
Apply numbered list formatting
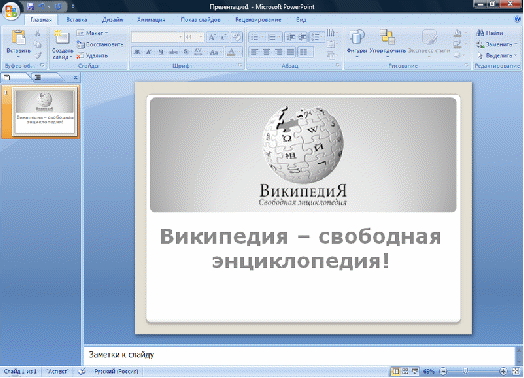coord(274,37)
